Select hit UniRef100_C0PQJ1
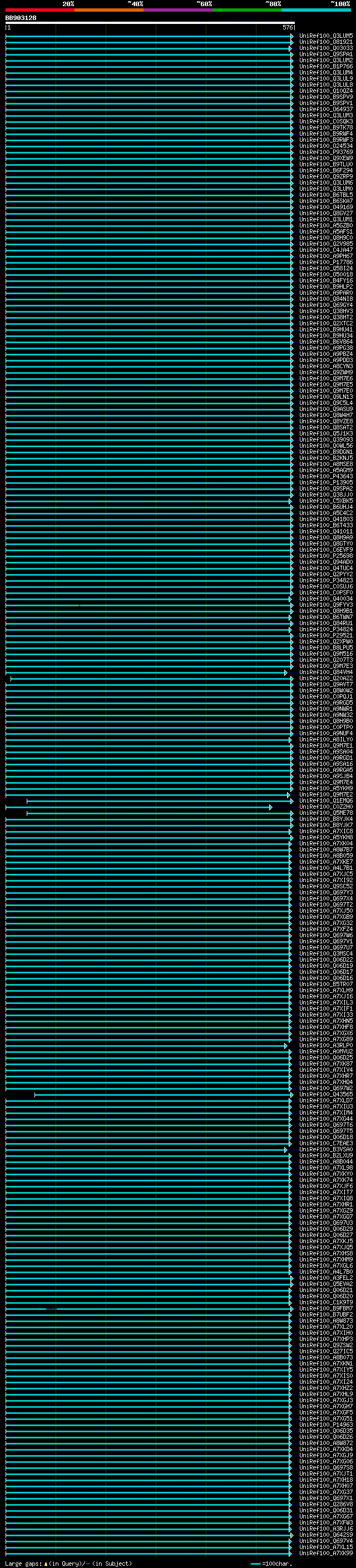This screenshot has width=356, height=1568. [325, 696]
